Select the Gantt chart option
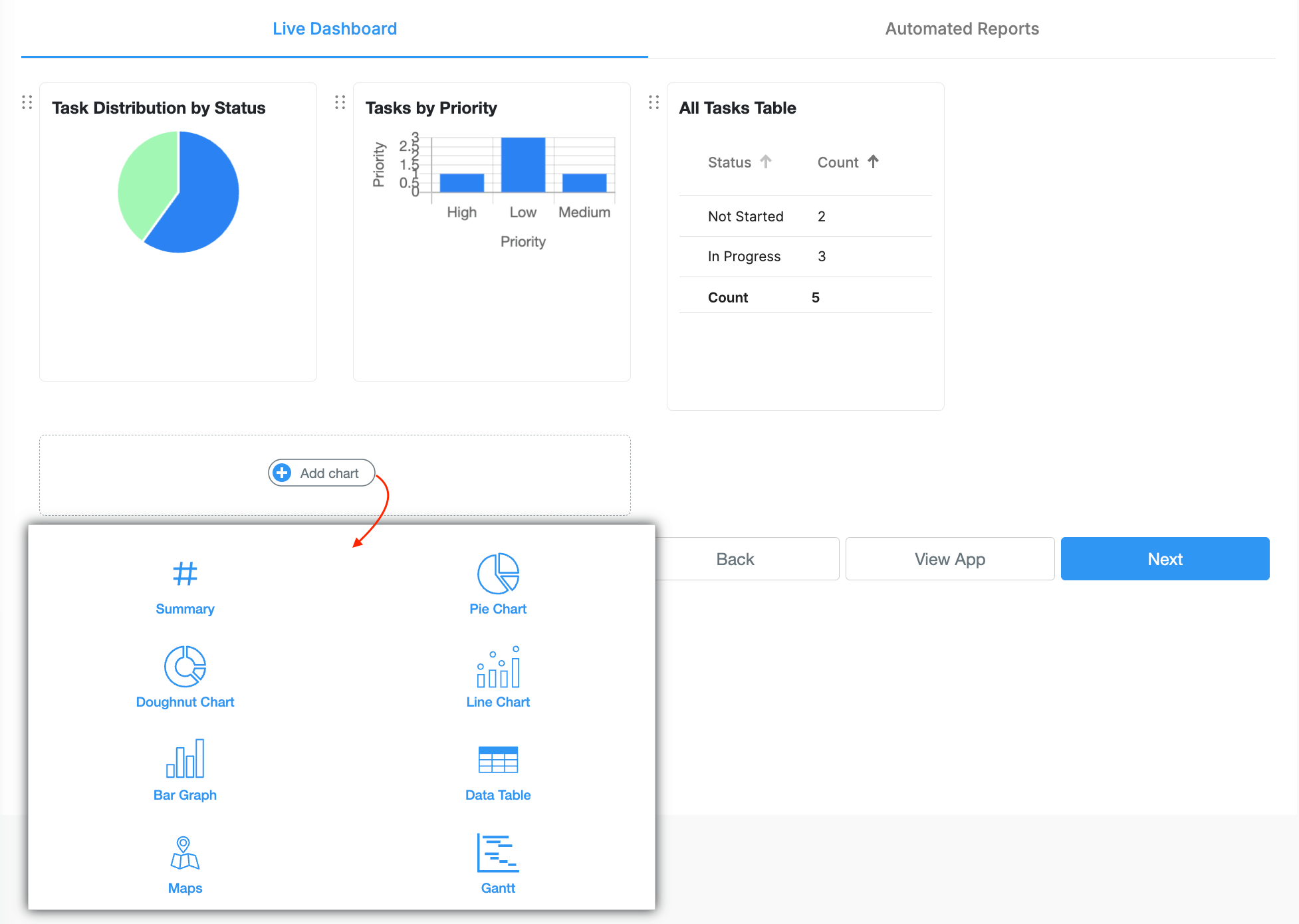The height and width of the screenshot is (924, 1299). click(497, 863)
